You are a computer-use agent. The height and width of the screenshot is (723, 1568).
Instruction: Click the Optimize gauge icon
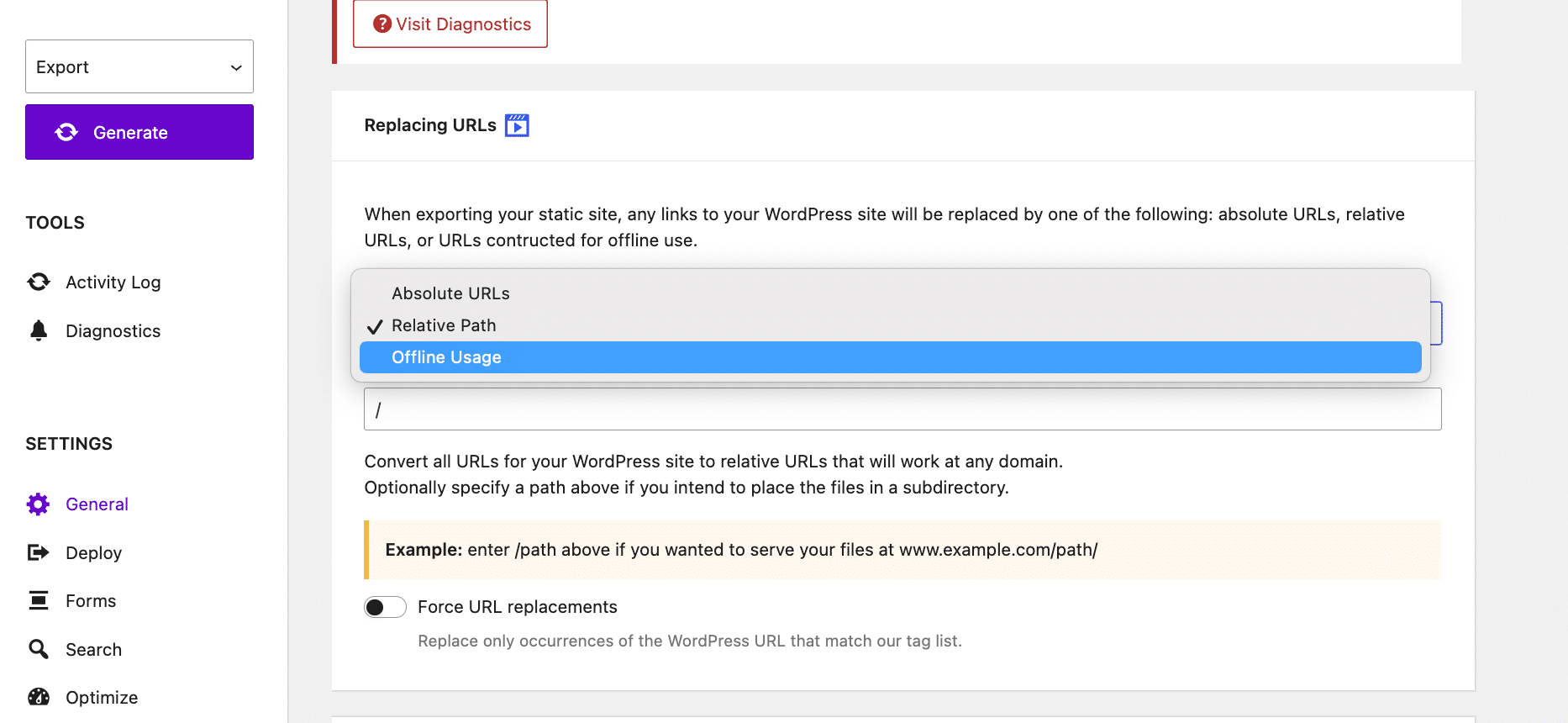pyautogui.click(x=39, y=697)
